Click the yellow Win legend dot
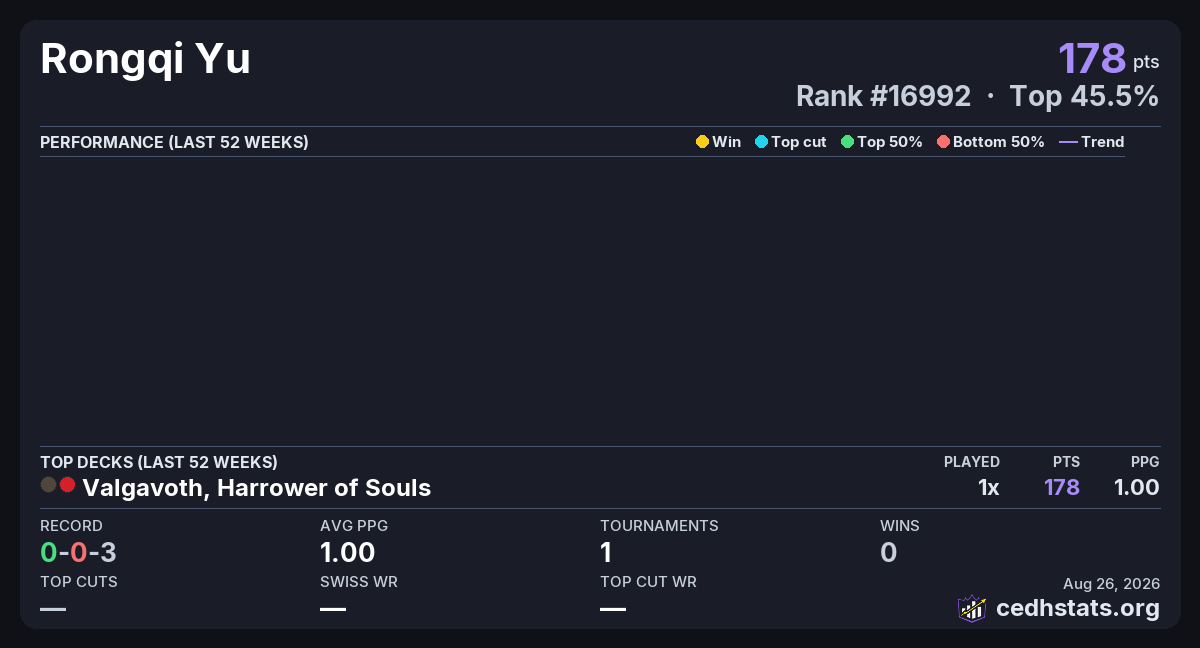 702,142
